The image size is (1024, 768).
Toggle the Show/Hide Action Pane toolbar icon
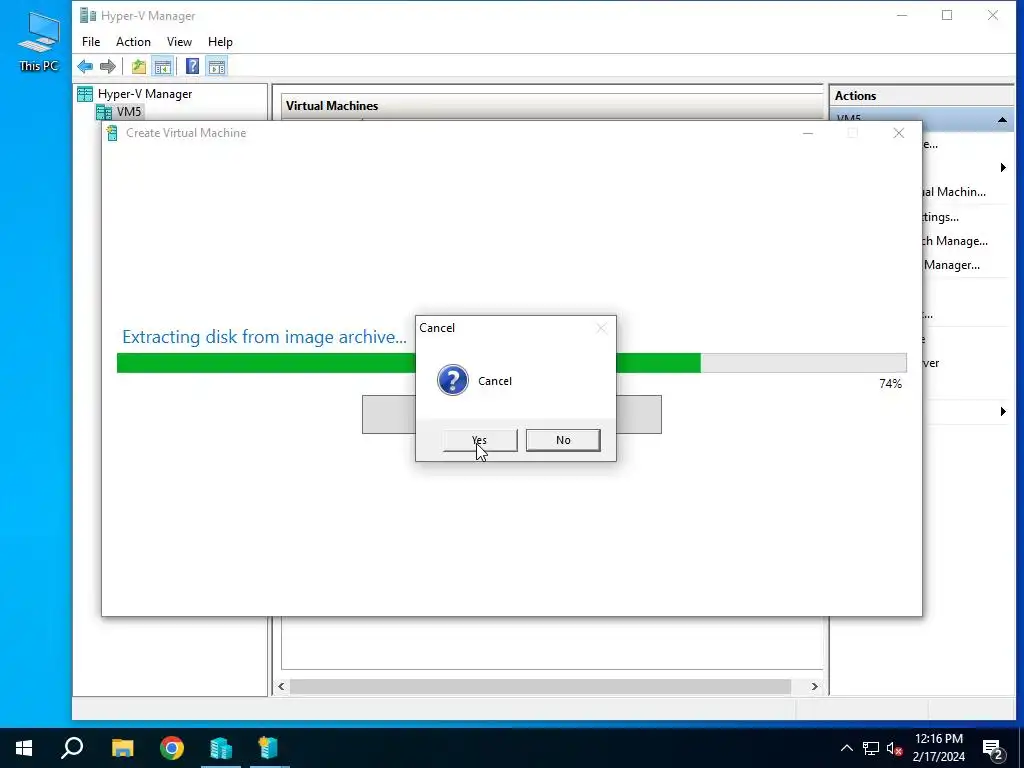[x=217, y=66]
